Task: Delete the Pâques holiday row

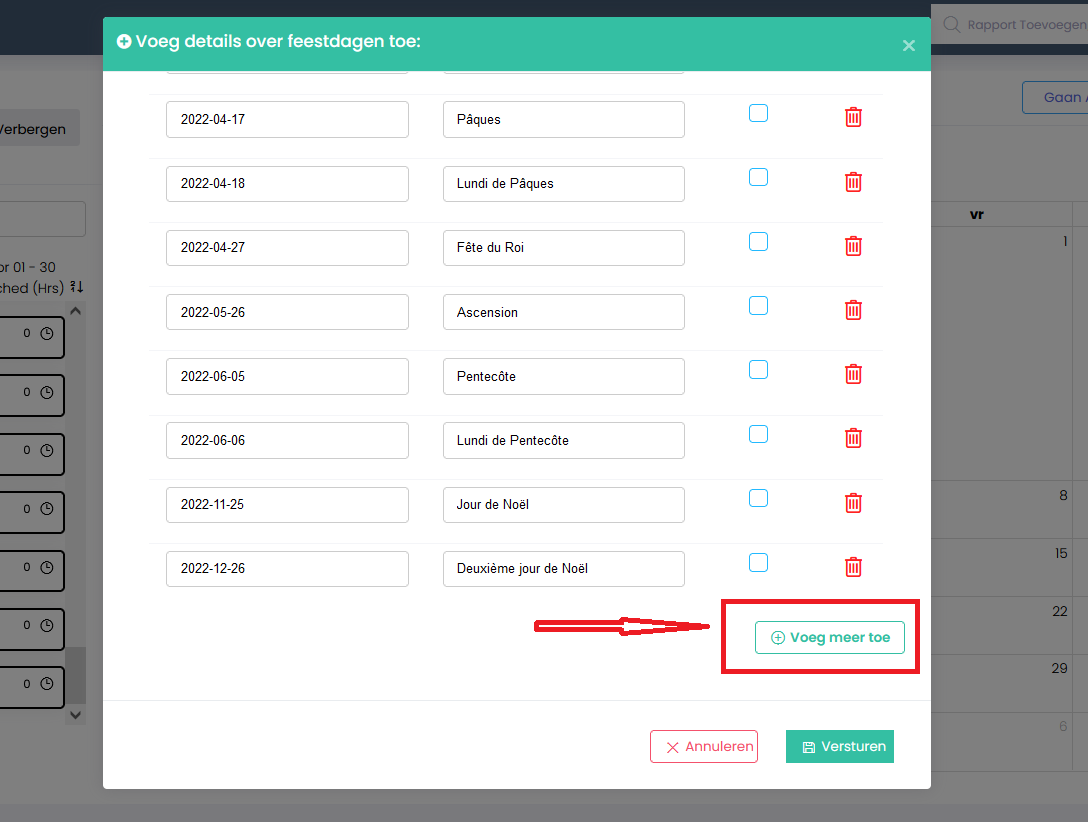Action: (x=853, y=118)
